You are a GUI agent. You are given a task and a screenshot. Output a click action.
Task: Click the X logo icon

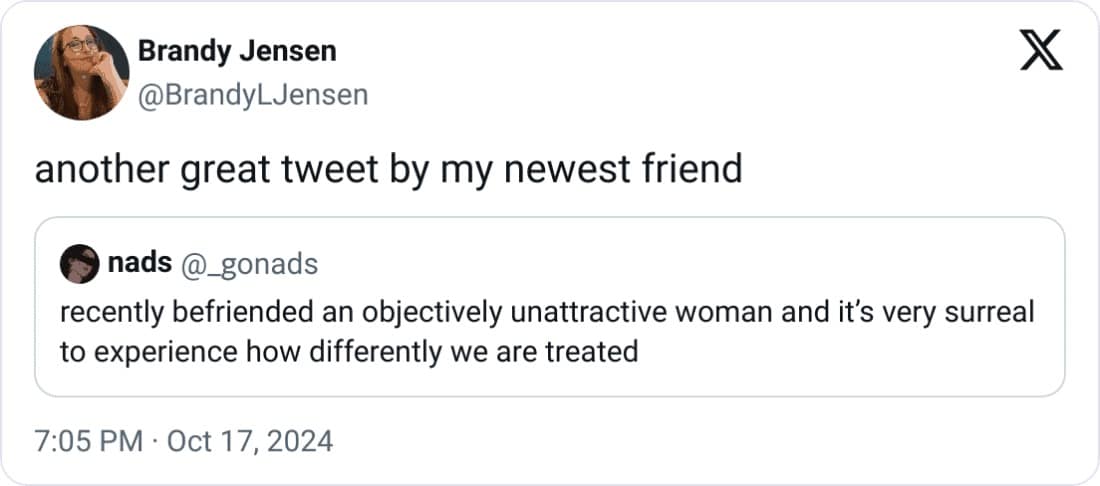pyautogui.click(x=1041, y=50)
